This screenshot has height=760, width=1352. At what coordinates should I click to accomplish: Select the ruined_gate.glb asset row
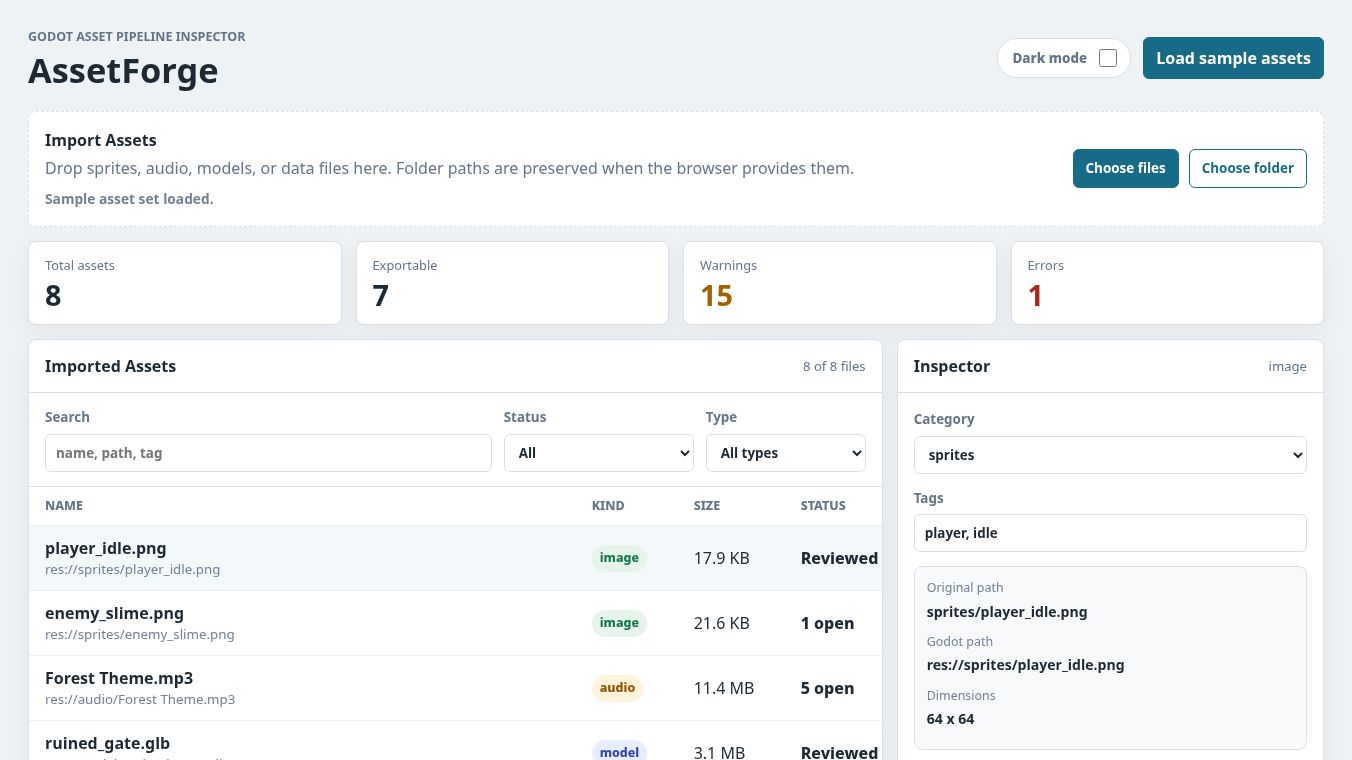point(455,741)
